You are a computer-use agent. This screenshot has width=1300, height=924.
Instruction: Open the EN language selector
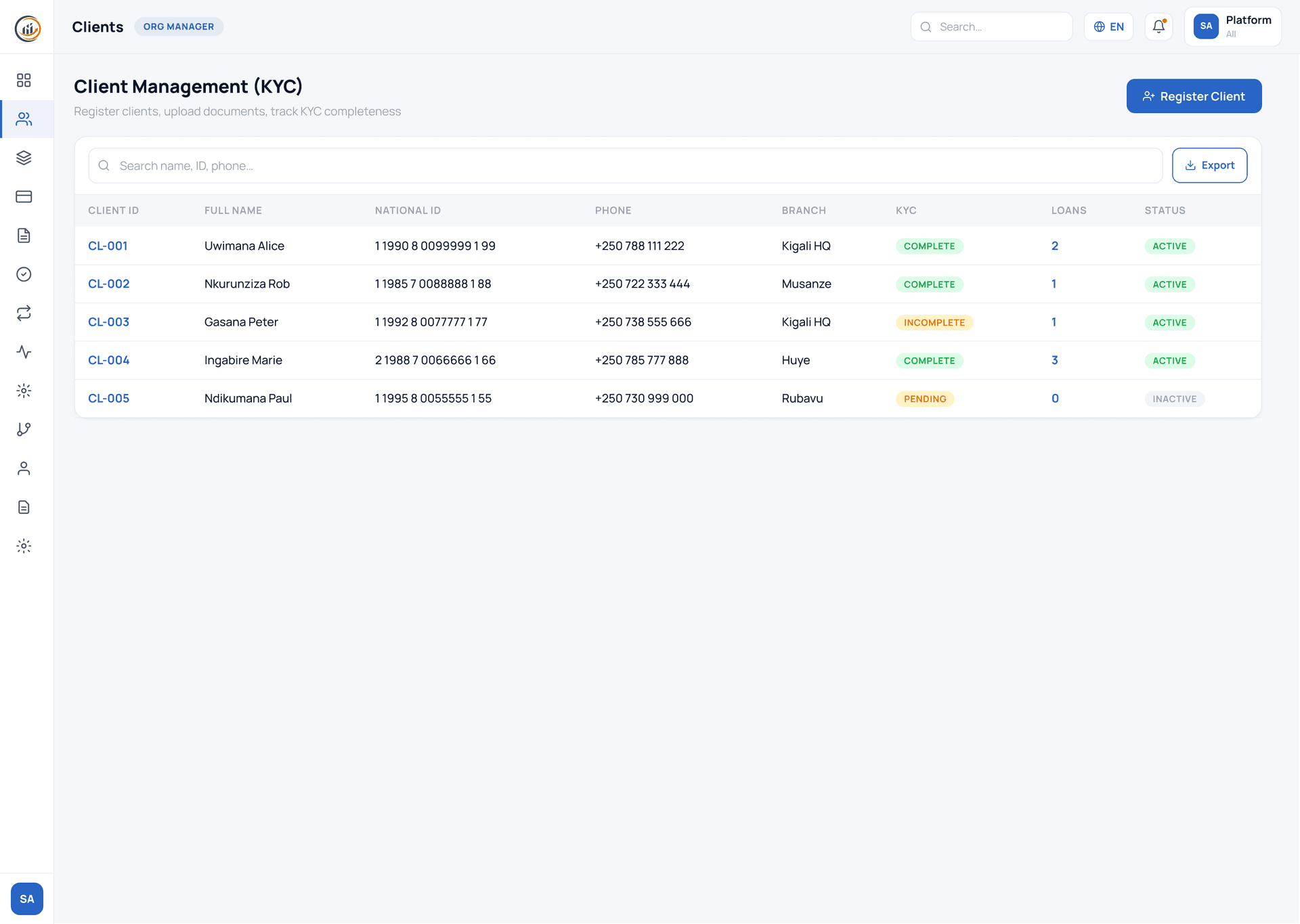pyautogui.click(x=1108, y=26)
